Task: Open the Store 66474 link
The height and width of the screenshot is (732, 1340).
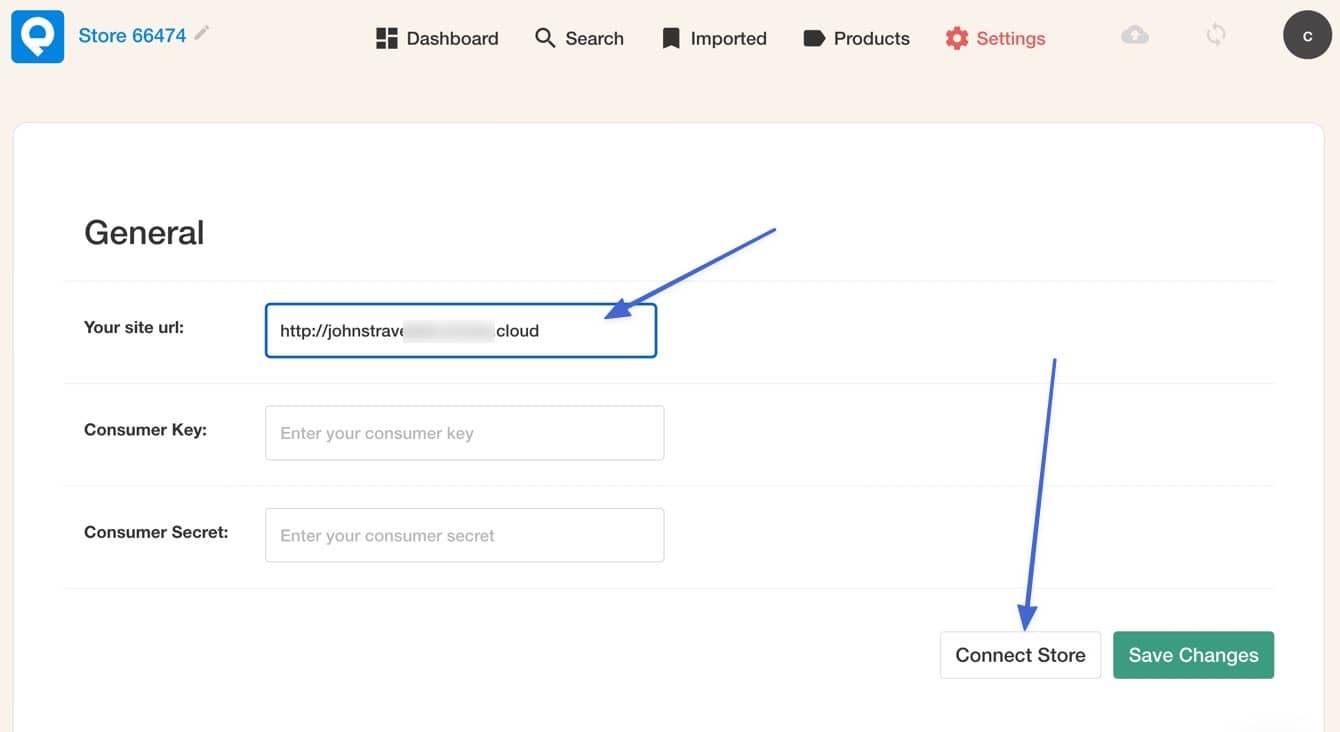Action: (132, 35)
